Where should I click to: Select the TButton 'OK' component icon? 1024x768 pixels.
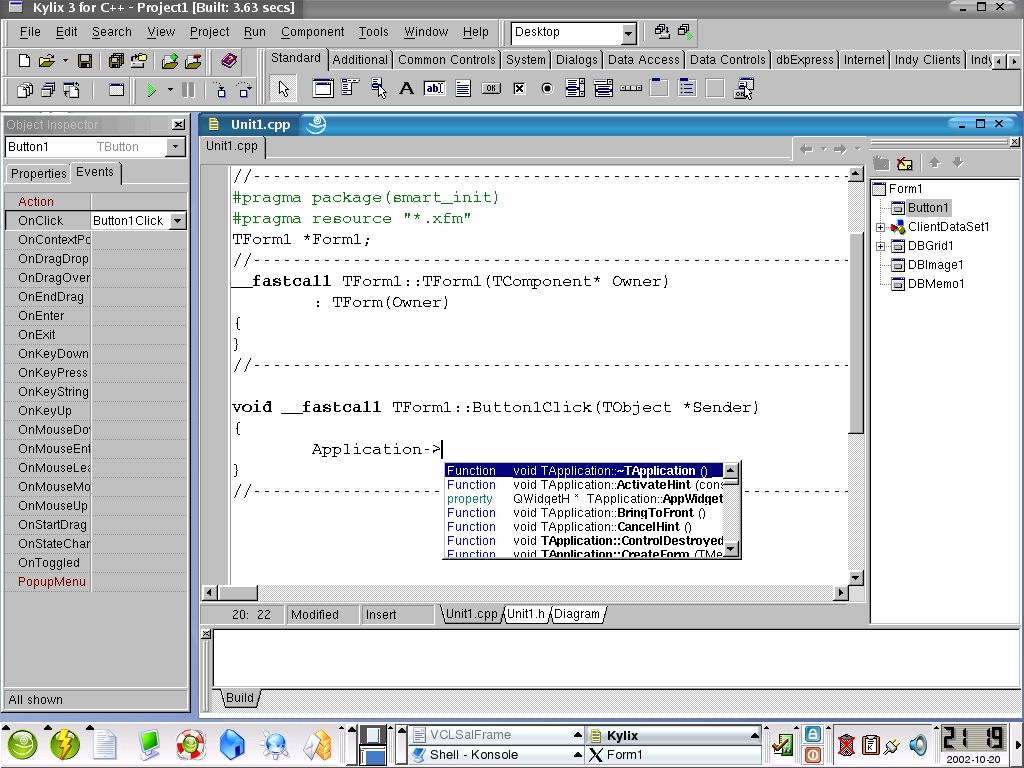490,89
